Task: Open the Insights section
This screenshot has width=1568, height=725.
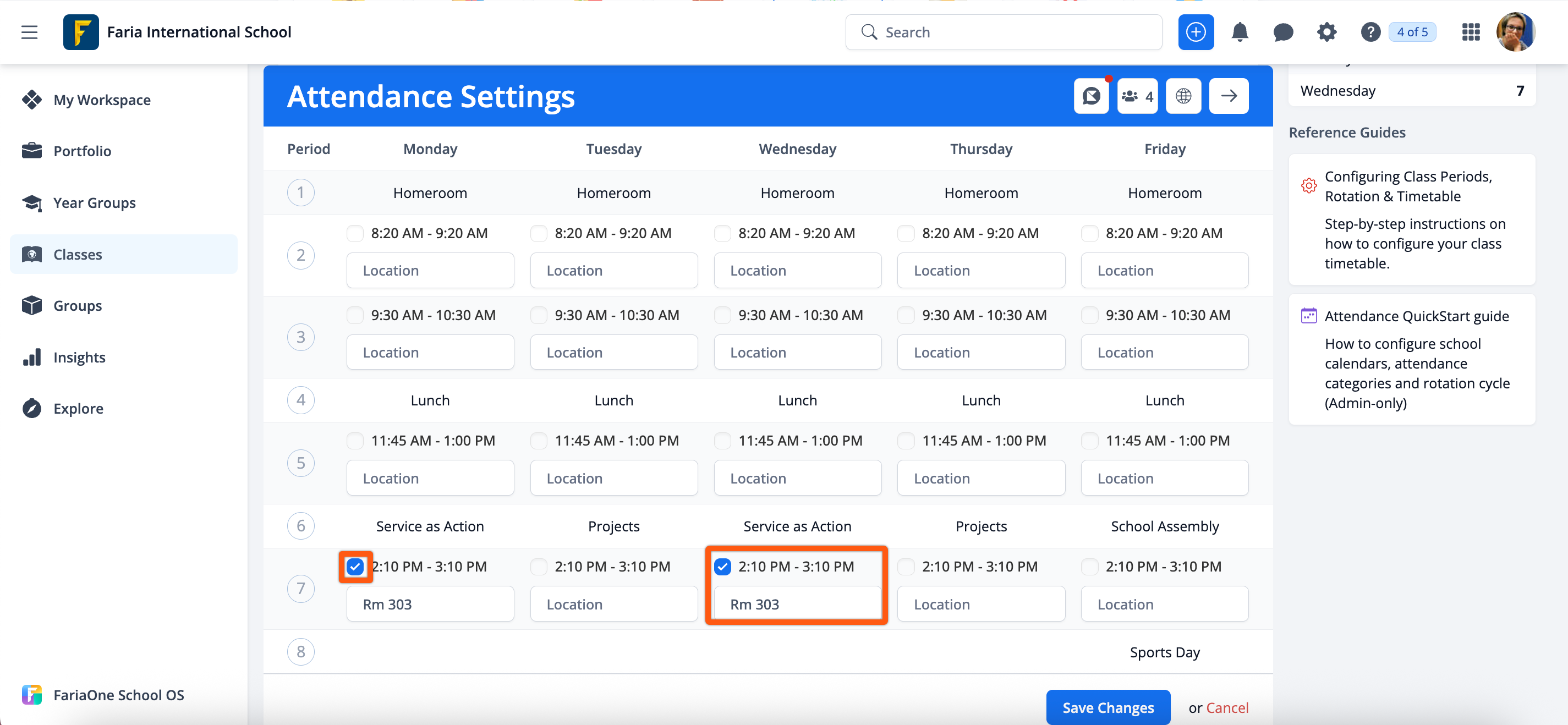Action: tap(80, 358)
